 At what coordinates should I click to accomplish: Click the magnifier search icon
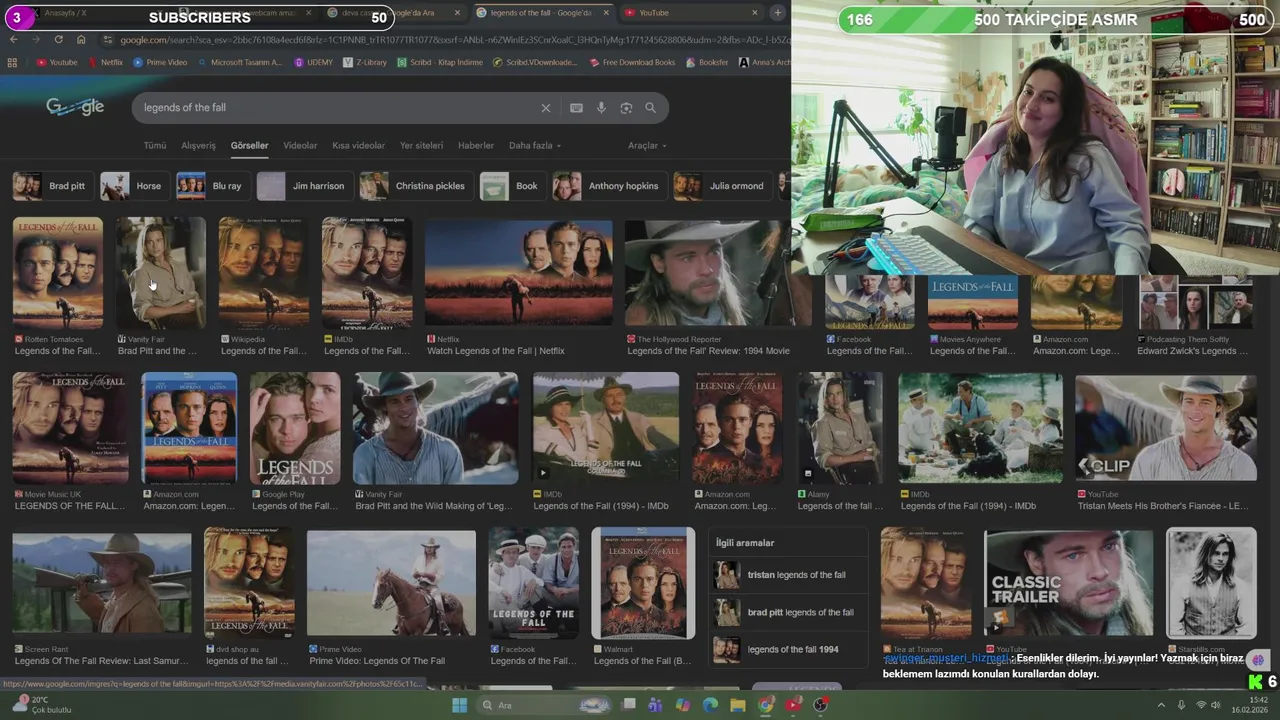651,108
